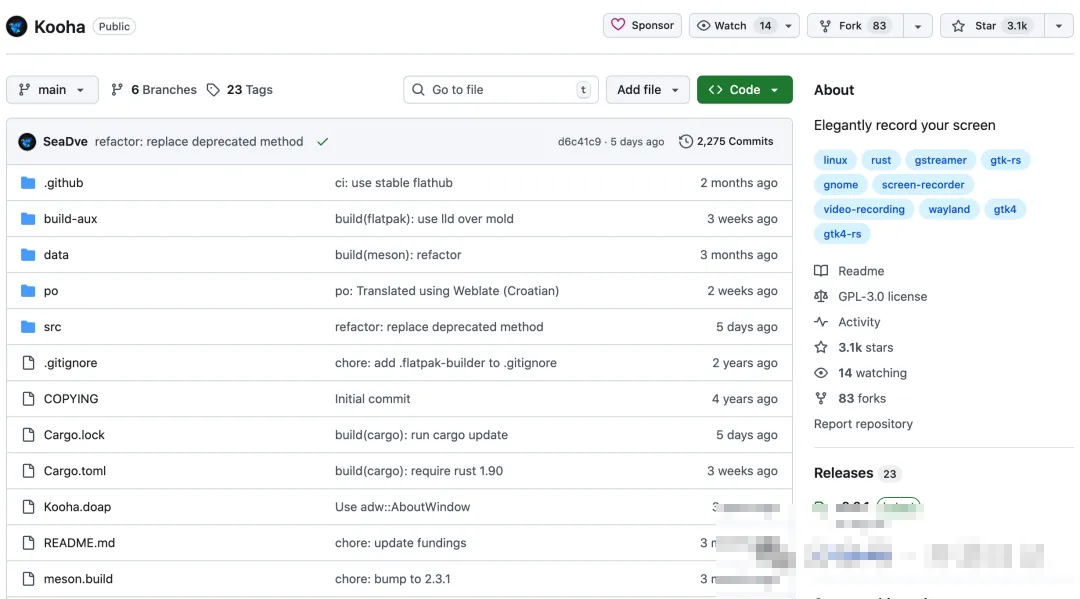The height and width of the screenshot is (599, 1080).
Task: Star the Kooha repository
Action: pos(992,25)
